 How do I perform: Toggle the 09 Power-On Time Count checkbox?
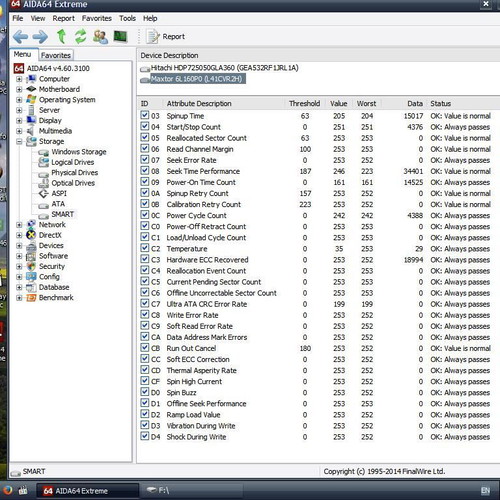pyautogui.click(x=145, y=182)
